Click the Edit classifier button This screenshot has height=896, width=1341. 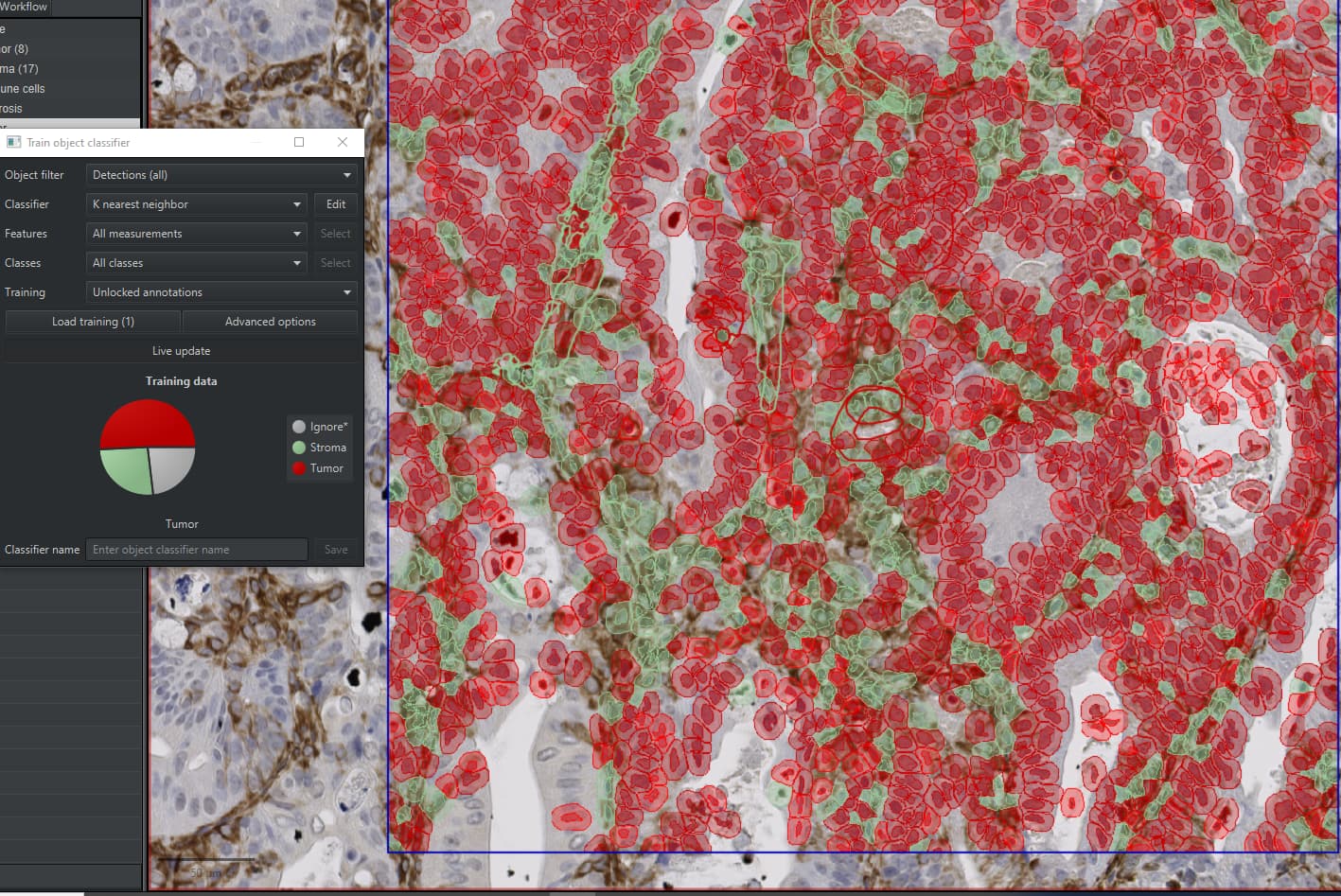(336, 204)
